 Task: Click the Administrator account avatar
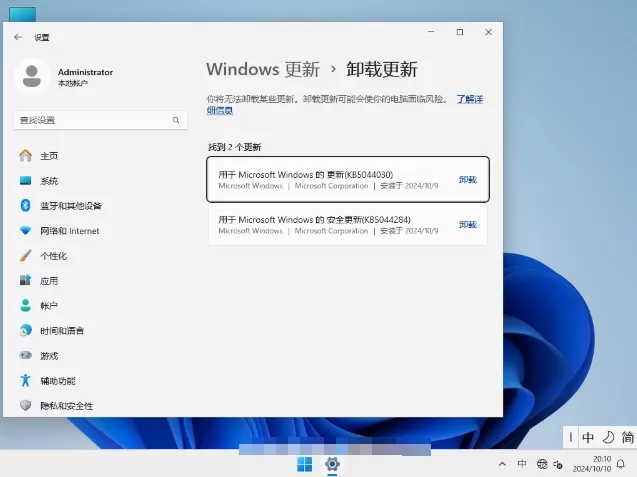coord(32,76)
